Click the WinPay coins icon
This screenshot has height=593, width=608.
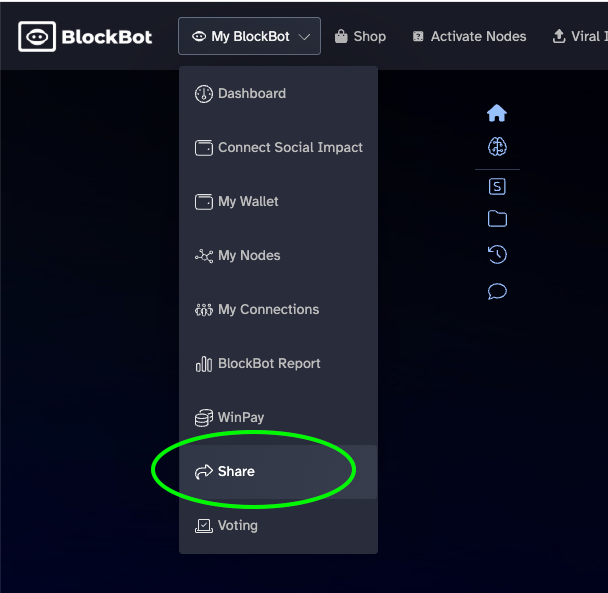tap(204, 418)
